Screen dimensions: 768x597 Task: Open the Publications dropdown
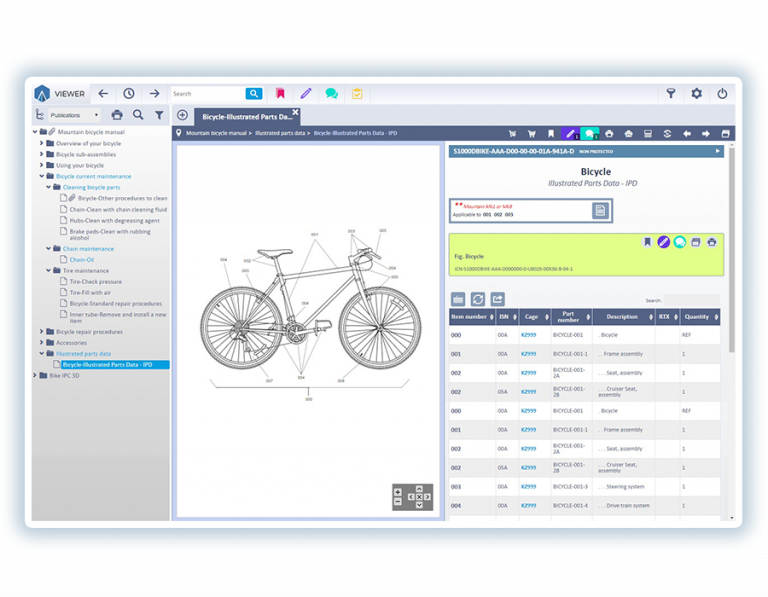pos(74,115)
